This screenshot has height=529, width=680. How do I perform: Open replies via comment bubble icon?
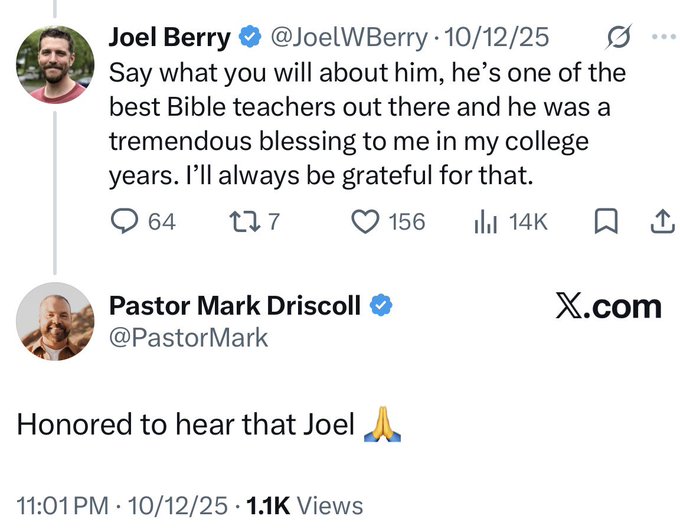click(x=125, y=221)
